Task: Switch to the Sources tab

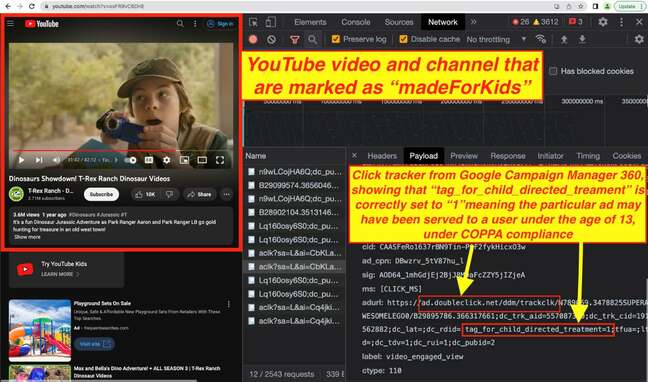Action: pos(399,22)
